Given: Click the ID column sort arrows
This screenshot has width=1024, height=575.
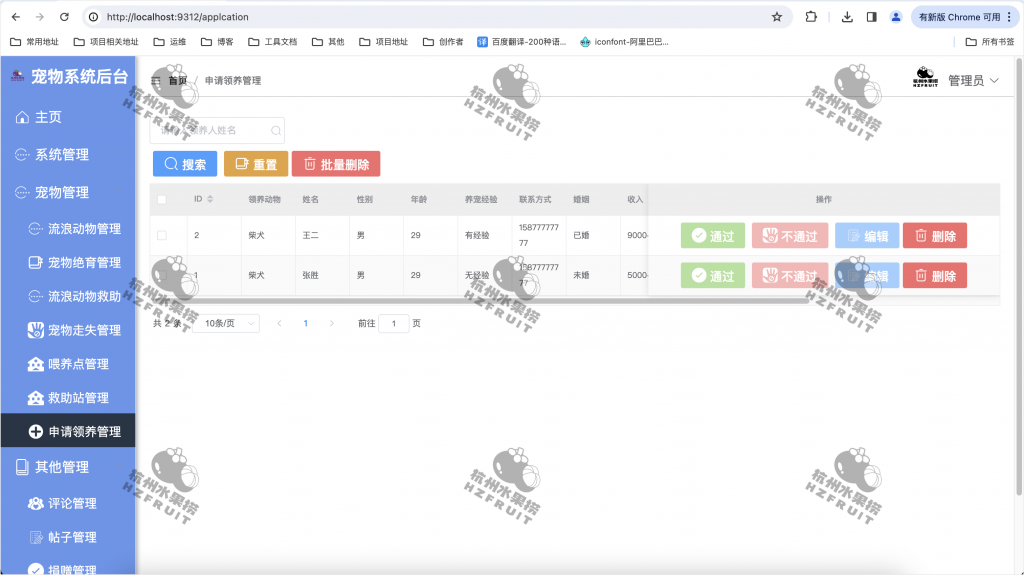Looking at the screenshot, I should click(210, 199).
